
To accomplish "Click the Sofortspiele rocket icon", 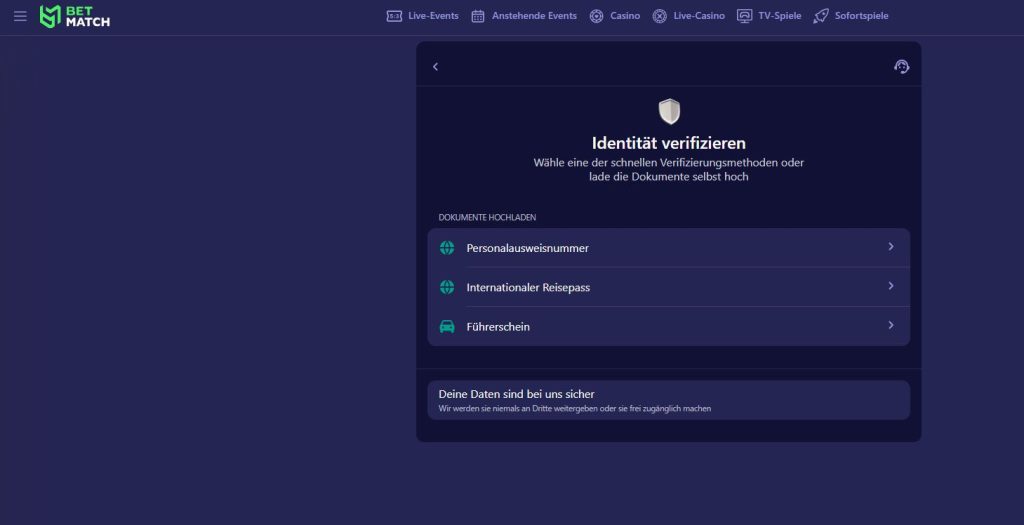I will pyautogui.click(x=821, y=16).
